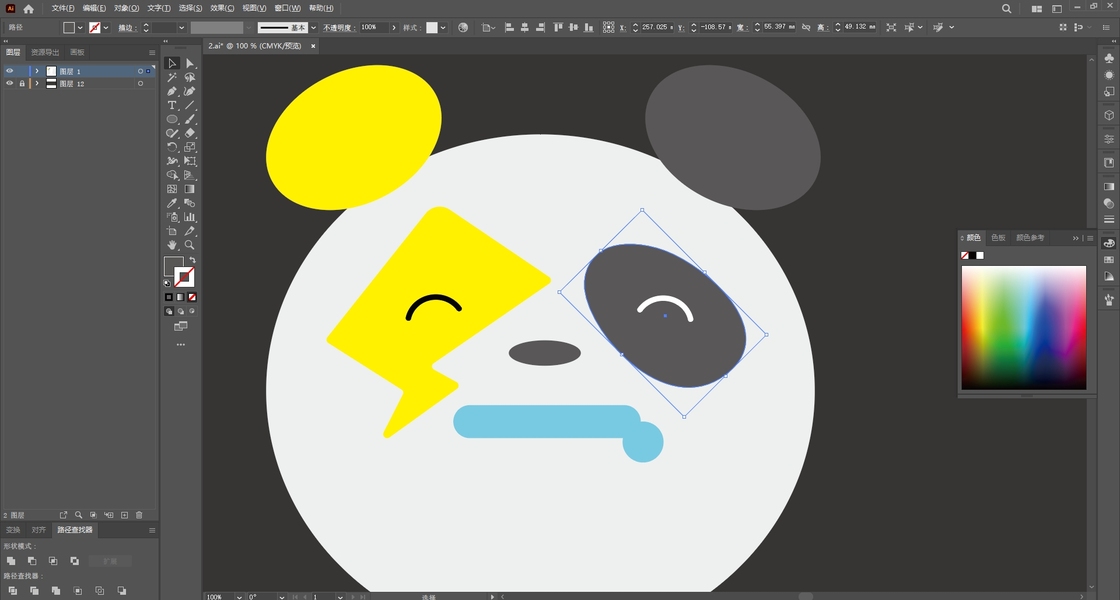The width and height of the screenshot is (1120, 600).
Task: Select the Scale tool
Action: [189, 147]
